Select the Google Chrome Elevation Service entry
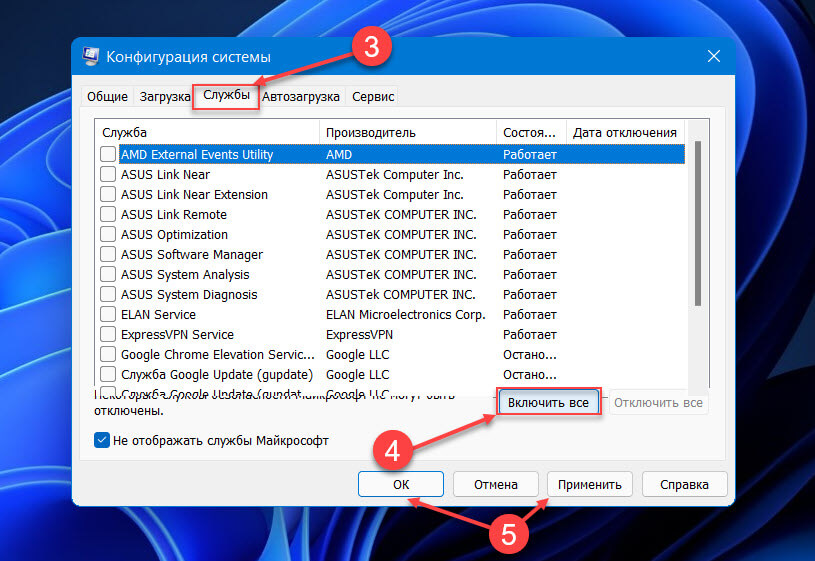The width and height of the screenshot is (815, 561). pos(218,355)
